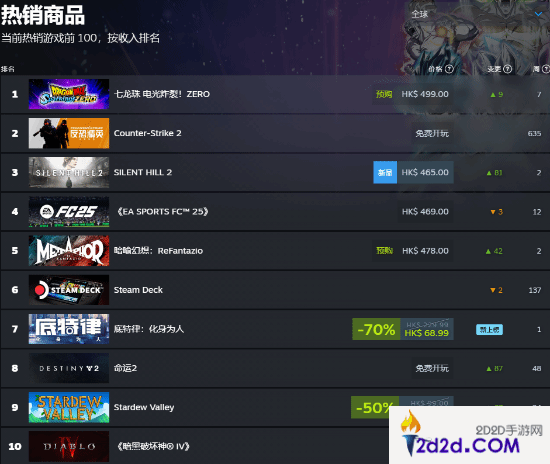
Task: Open the Stardew Valley cover image
Action: [69, 407]
